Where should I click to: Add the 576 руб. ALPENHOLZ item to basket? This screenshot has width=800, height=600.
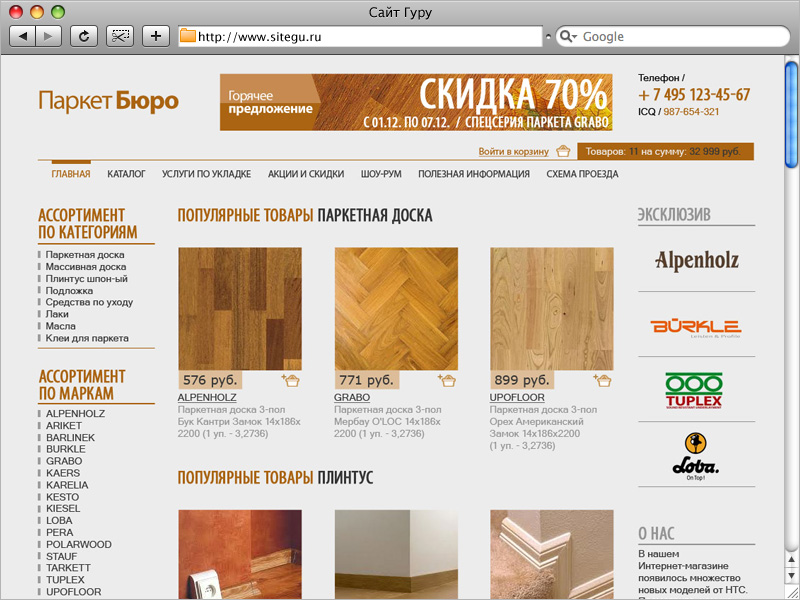coord(290,380)
